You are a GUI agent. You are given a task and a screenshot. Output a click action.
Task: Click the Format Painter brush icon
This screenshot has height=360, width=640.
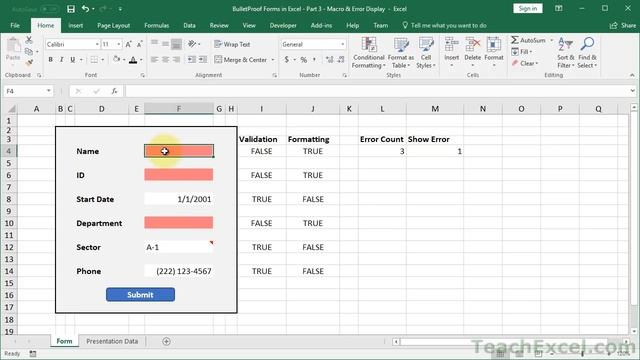pyautogui.click(x=29, y=62)
